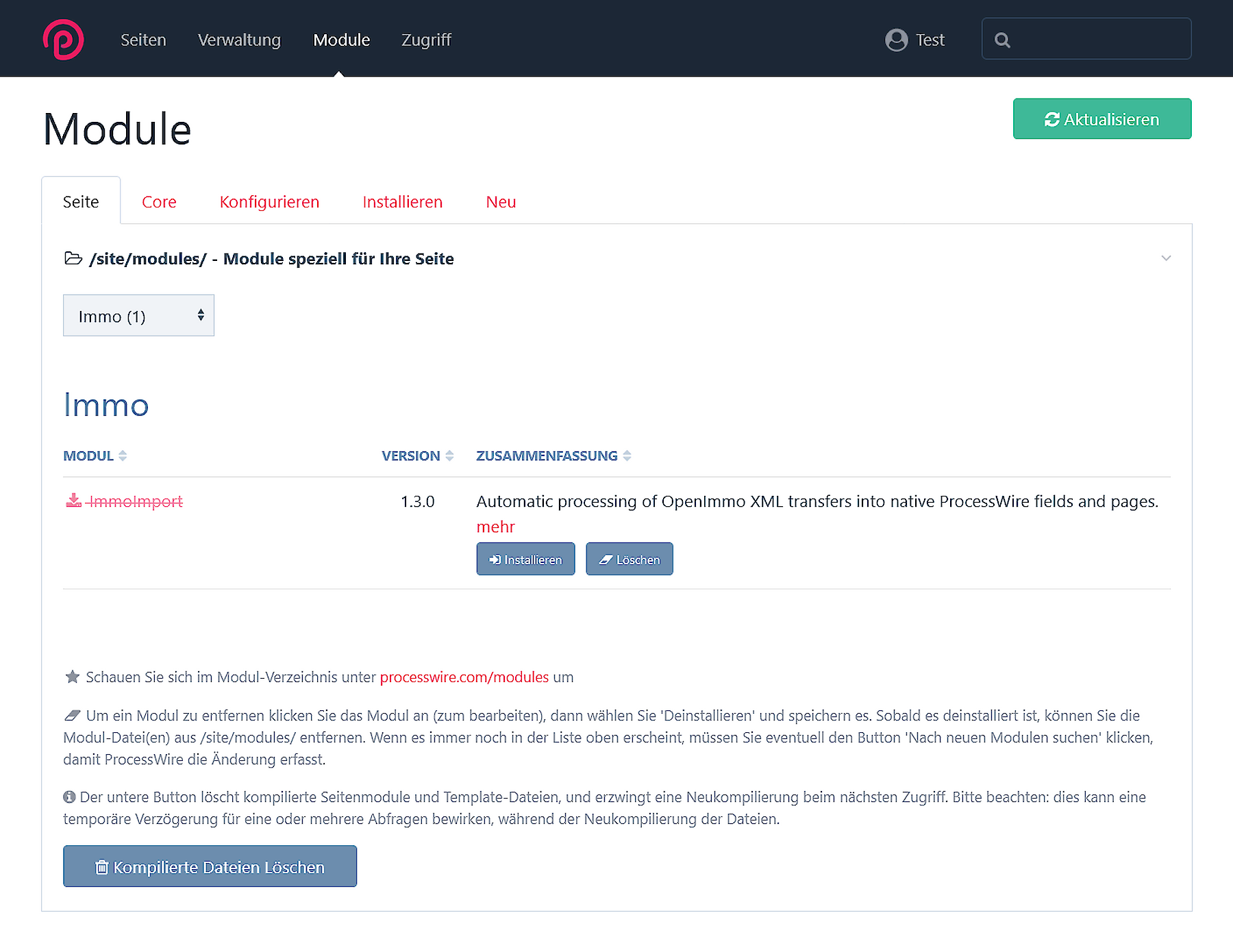The height and width of the screenshot is (952, 1233).
Task: Collapse the /site/modules/ panel via its chevron
Action: click(x=1166, y=258)
